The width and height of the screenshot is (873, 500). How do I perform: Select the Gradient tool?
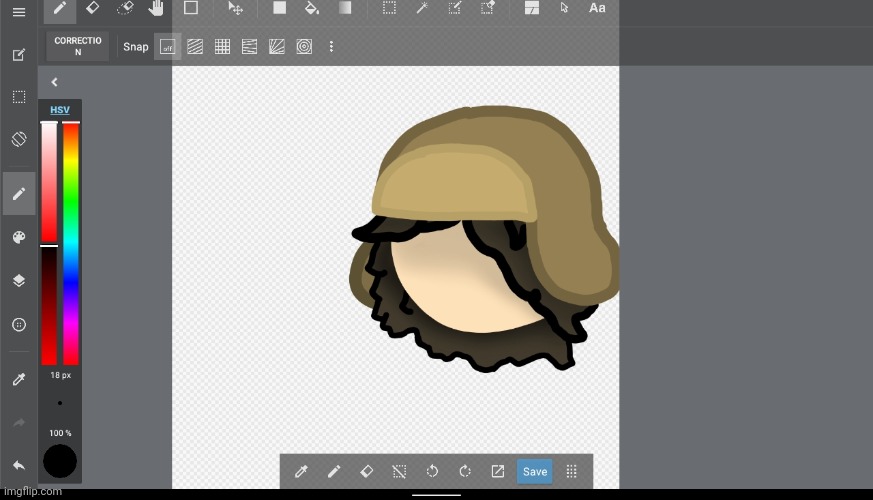point(345,8)
